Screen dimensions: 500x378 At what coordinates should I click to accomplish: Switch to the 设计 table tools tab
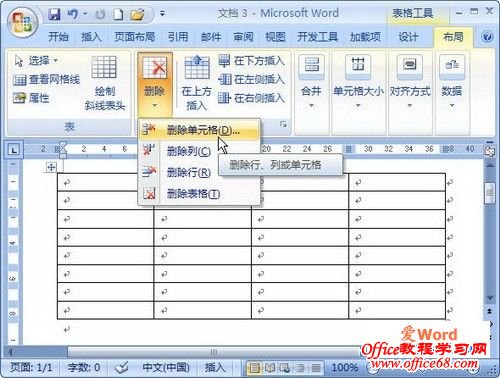[x=408, y=37]
